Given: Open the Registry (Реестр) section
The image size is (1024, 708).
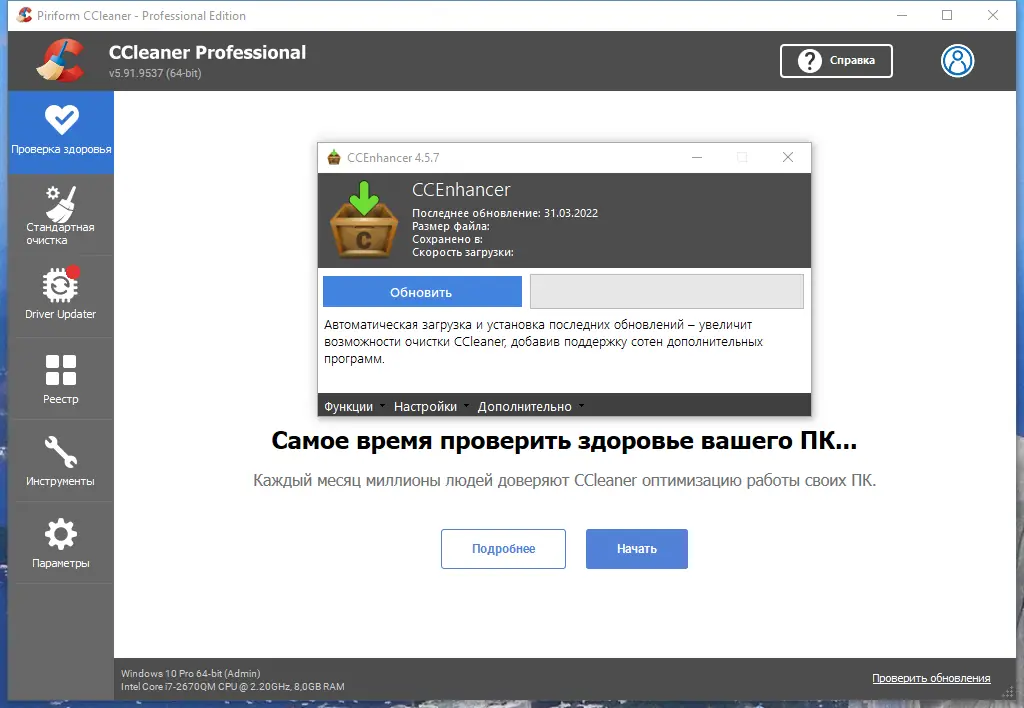Looking at the screenshot, I should tap(61, 379).
